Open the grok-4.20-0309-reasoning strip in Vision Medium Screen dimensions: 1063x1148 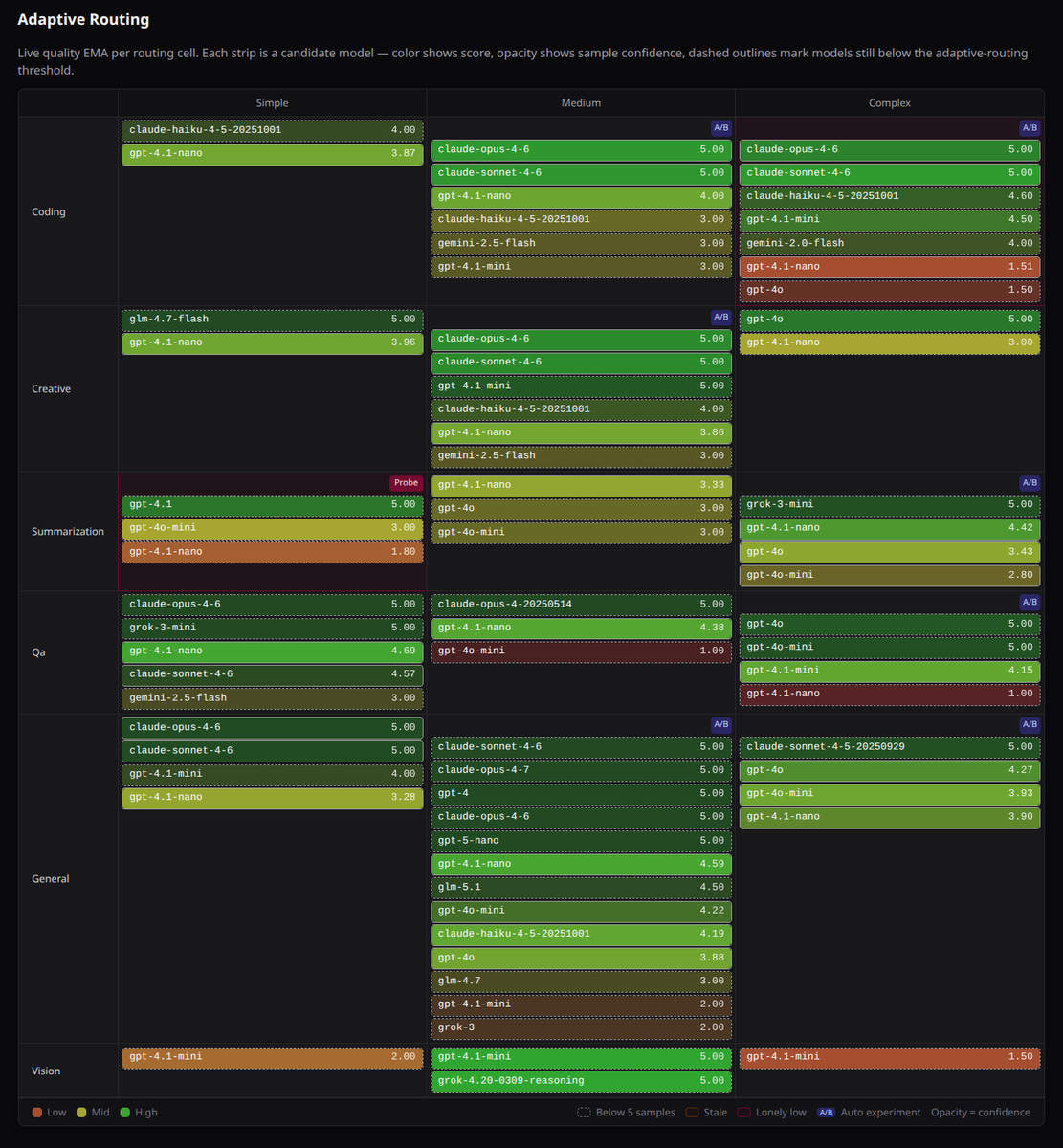coord(581,1081)
